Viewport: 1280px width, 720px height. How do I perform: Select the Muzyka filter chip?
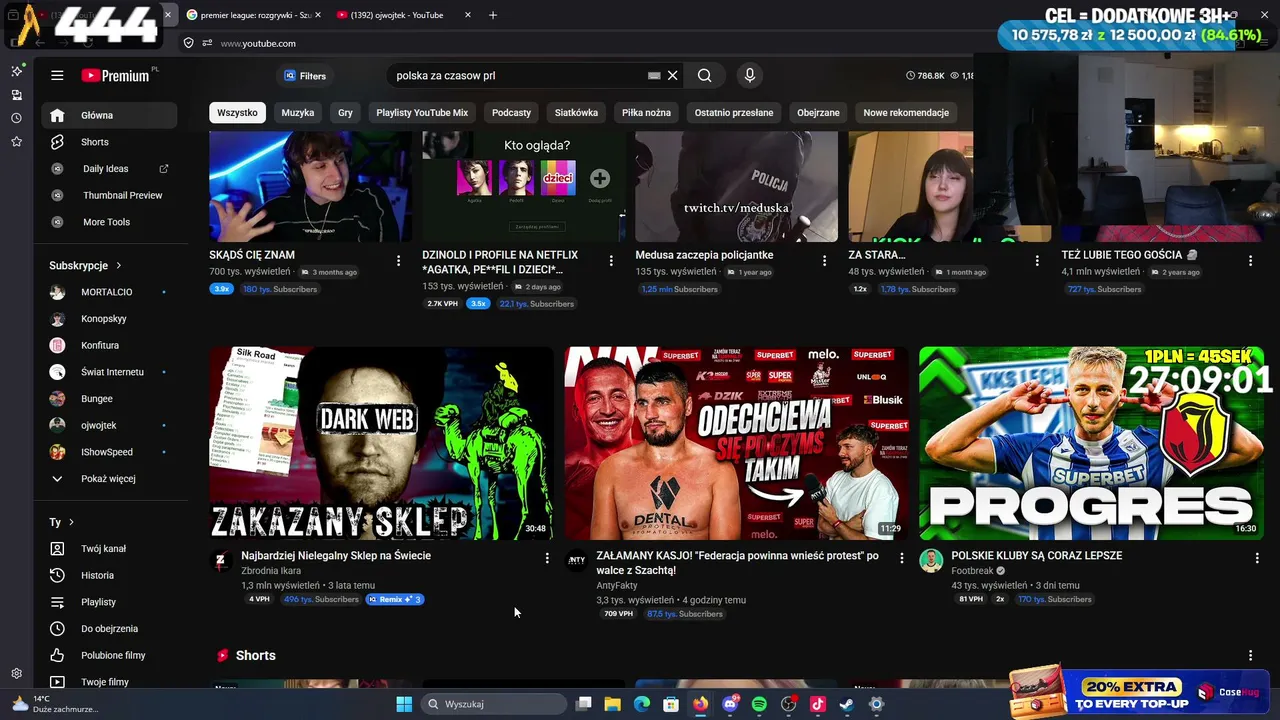(298, 113)
